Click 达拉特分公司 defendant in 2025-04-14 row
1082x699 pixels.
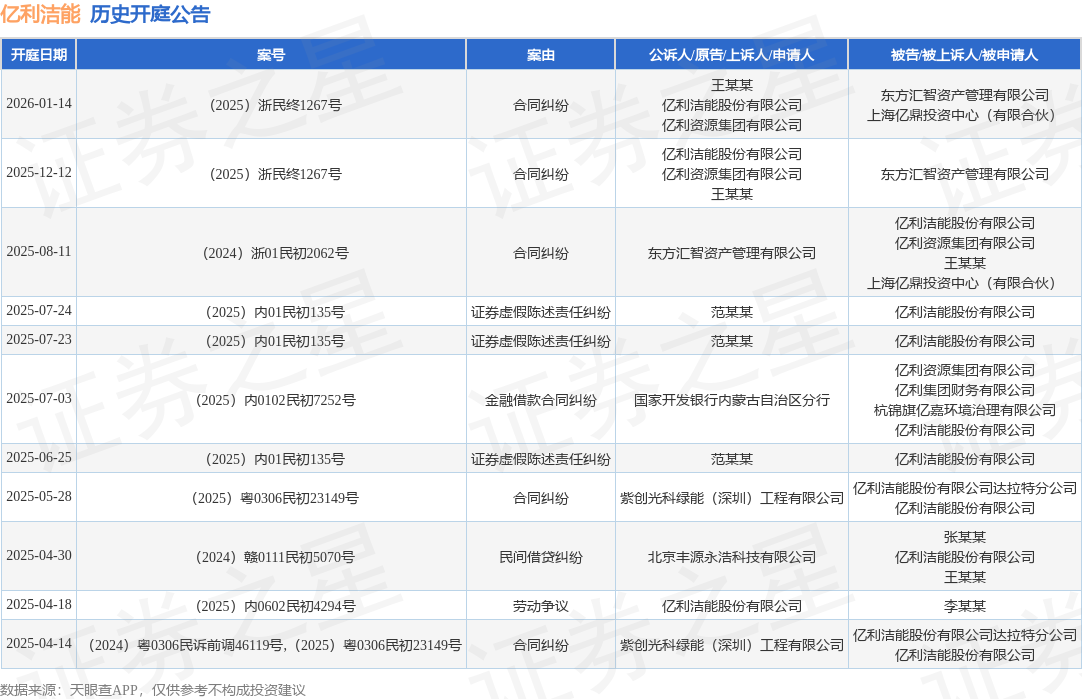tap(965, 635)
